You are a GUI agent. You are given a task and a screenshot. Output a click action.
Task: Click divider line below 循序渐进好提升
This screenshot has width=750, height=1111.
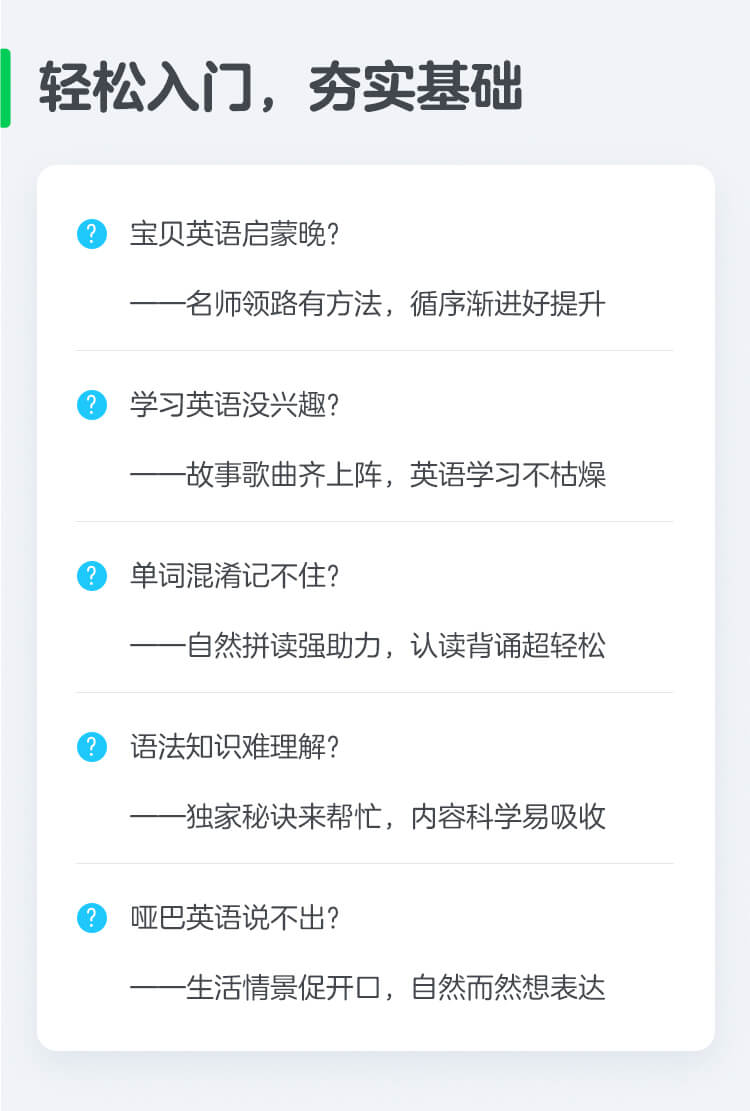point(374,350)
